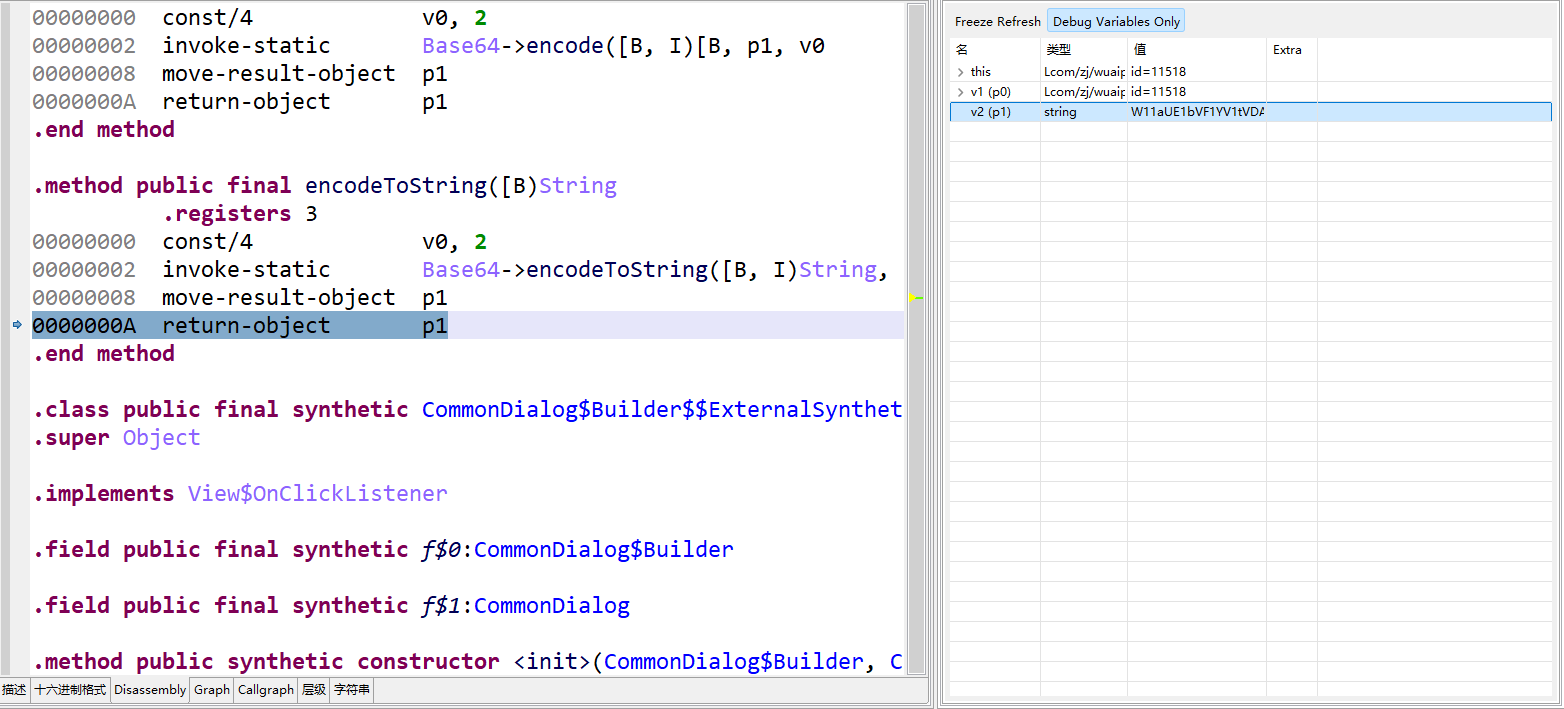Open the Callgraph tab
The width and height of the screenshot is (1564, 709).
pos(266,690)
